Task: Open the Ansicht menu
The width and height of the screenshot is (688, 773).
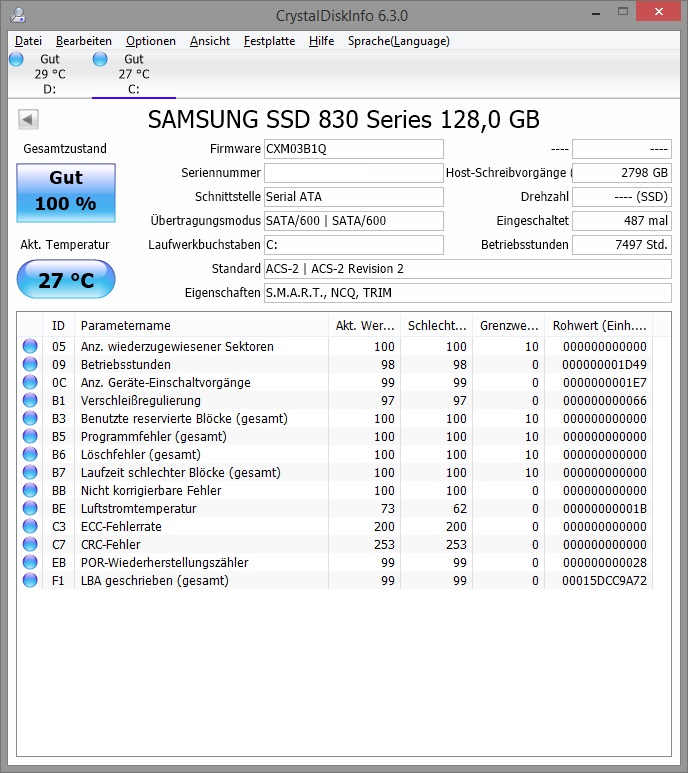Action: pyautogui.click(x=210, y=41)
